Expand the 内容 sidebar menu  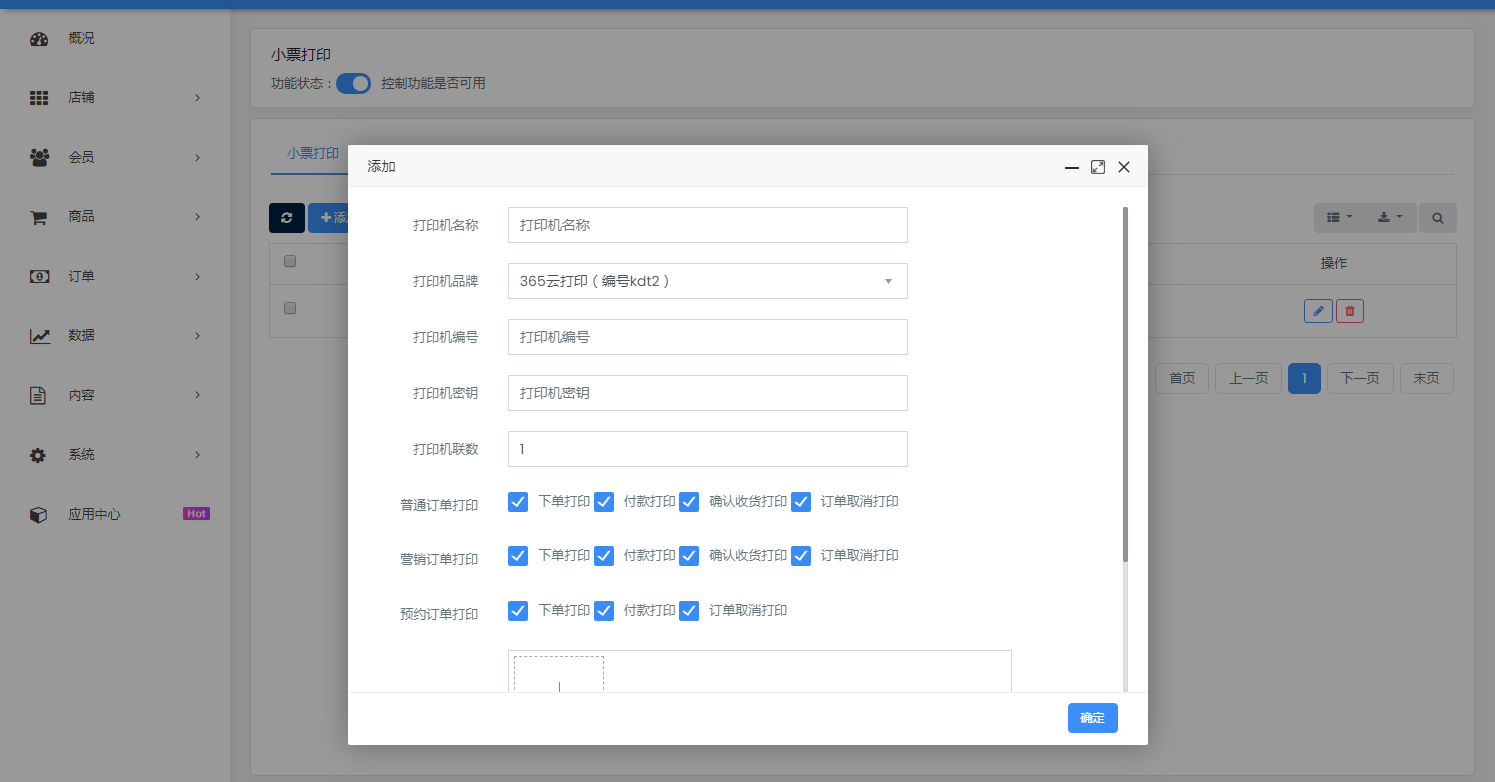[x=198, y=395]
